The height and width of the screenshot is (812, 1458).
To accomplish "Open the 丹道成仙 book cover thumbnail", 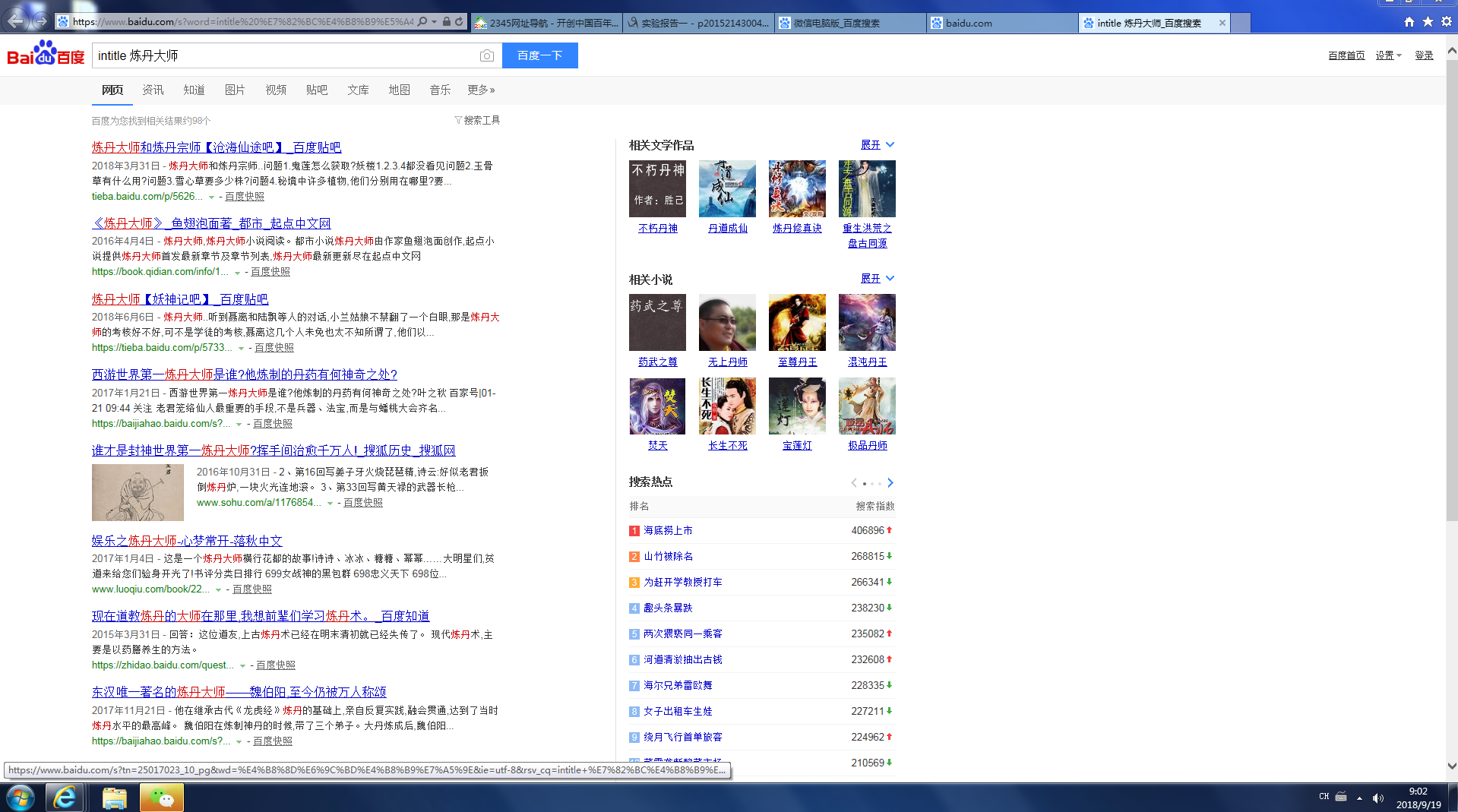I will pos(727,188).
